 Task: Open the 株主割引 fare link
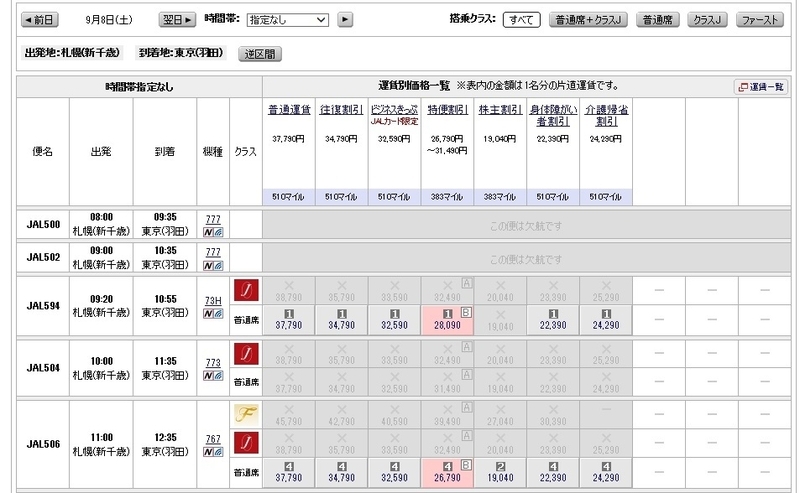tap(500, 110)
